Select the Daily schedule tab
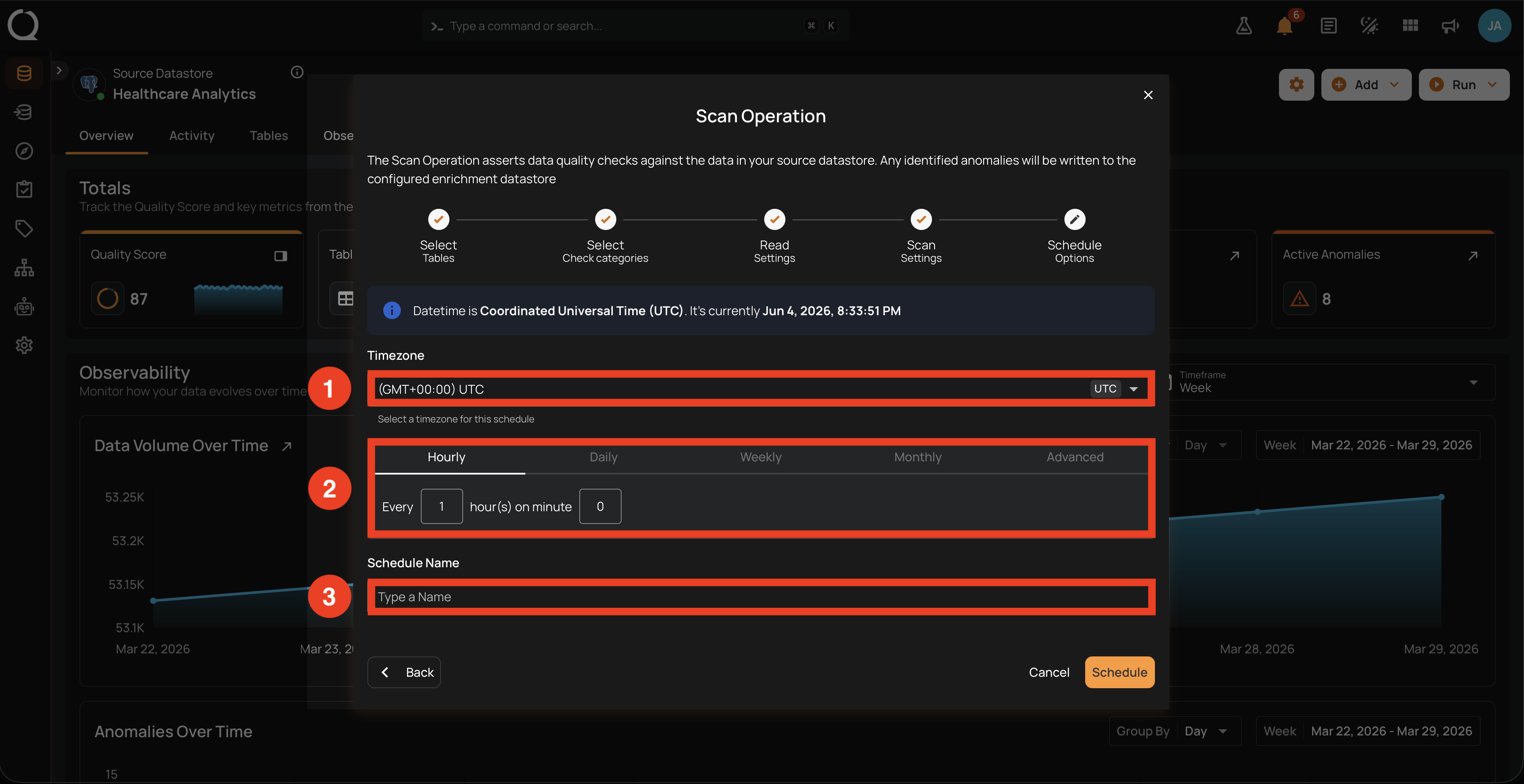 [604, 457]
